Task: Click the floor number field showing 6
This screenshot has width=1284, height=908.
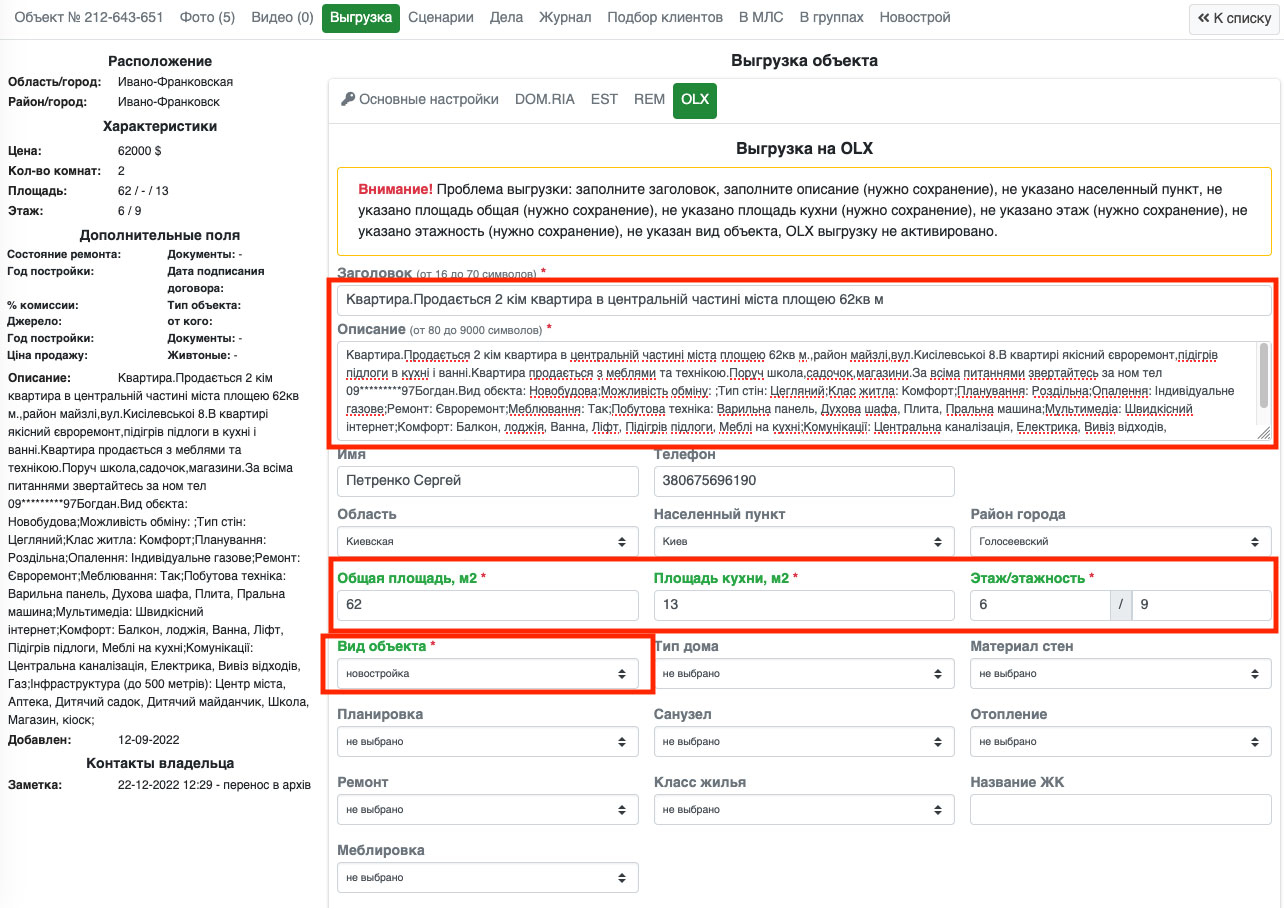Action: point(1040,605)
